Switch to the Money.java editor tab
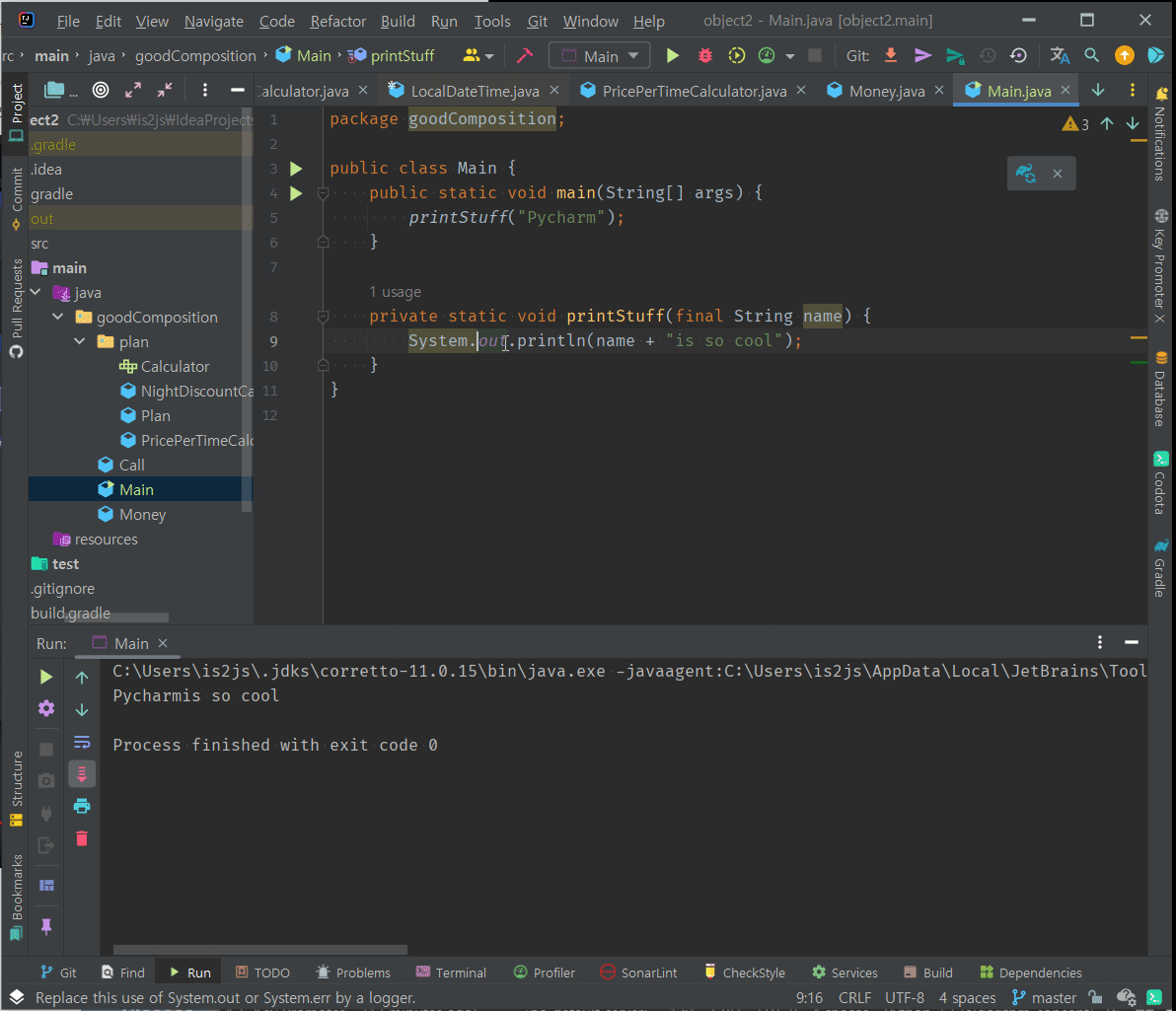 (887, 91)
